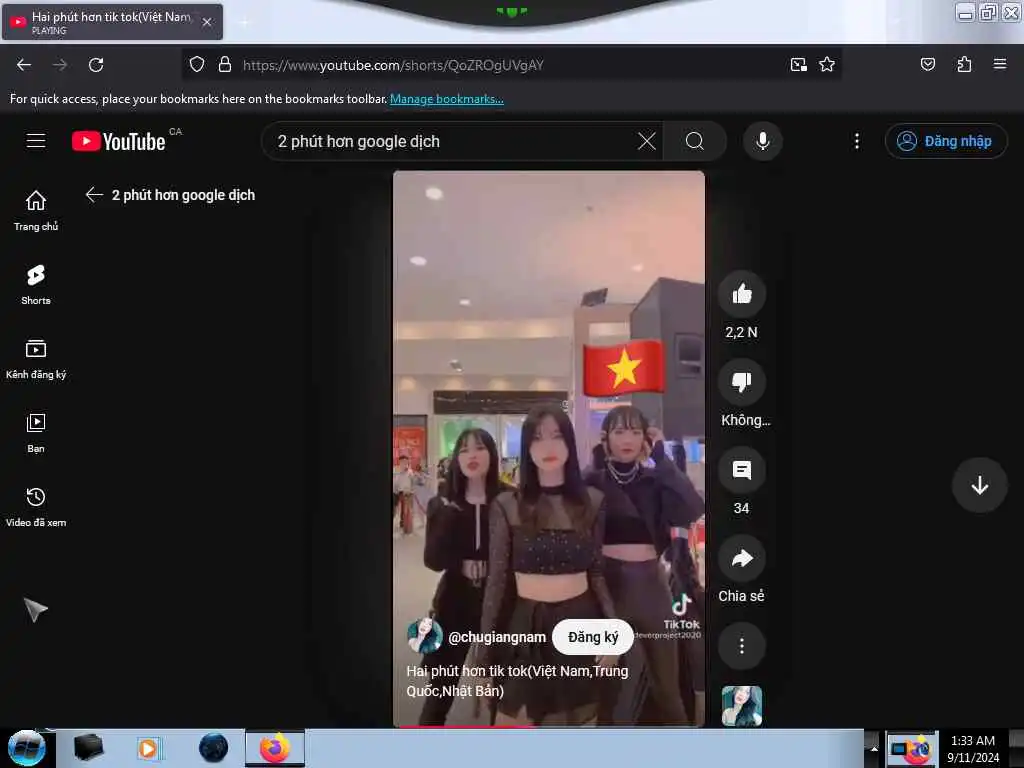The image size is (1024, 768).
Task: Bookmark this page with star
Action: 827,64
